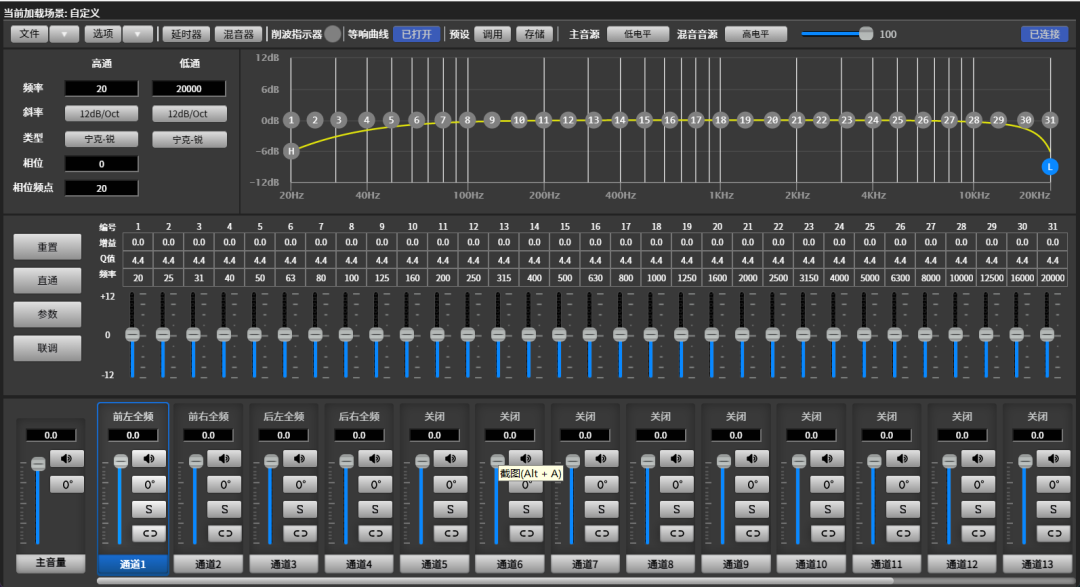Mute channel 5 speaker icon

click(x=450, y=459)
